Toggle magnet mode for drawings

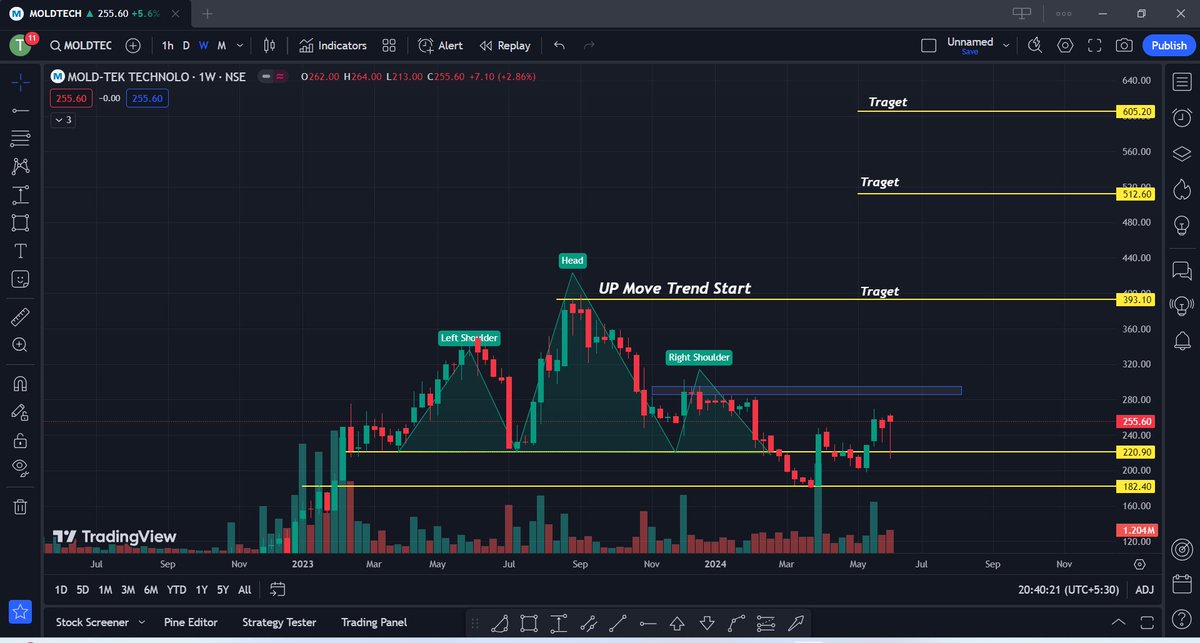click(x=20, y=384)
